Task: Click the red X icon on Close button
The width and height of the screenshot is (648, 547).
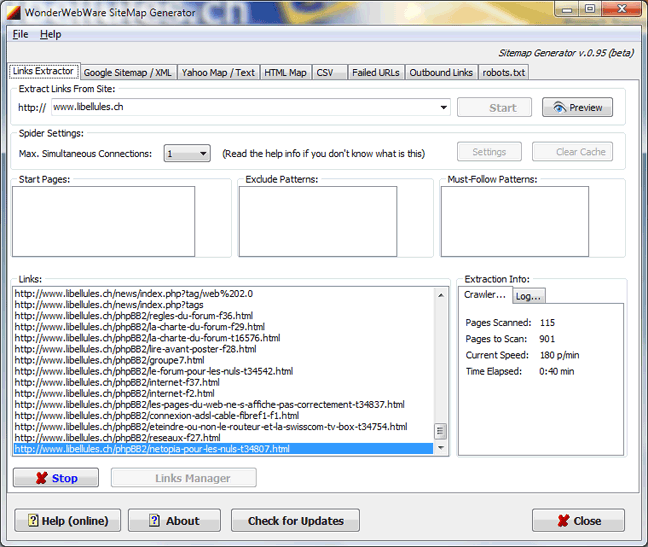Action: click(563, 521)
